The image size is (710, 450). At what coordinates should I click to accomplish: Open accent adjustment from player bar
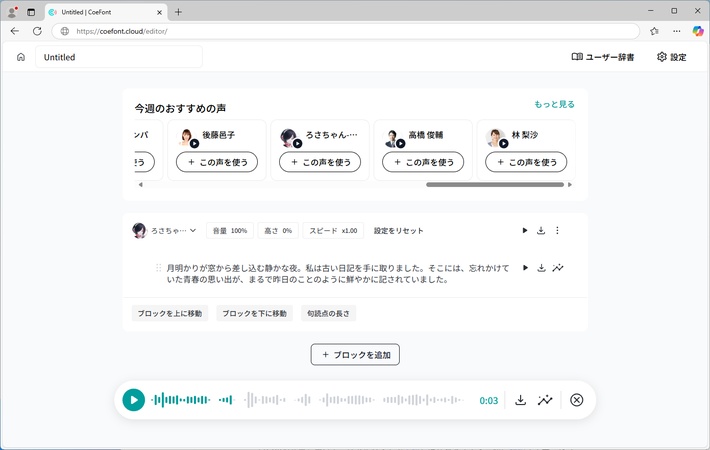pos(545,400)
